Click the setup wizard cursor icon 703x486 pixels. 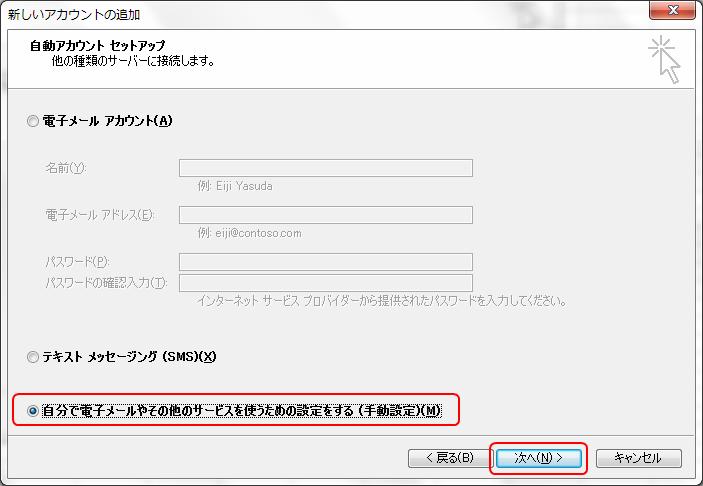(664, 60)
